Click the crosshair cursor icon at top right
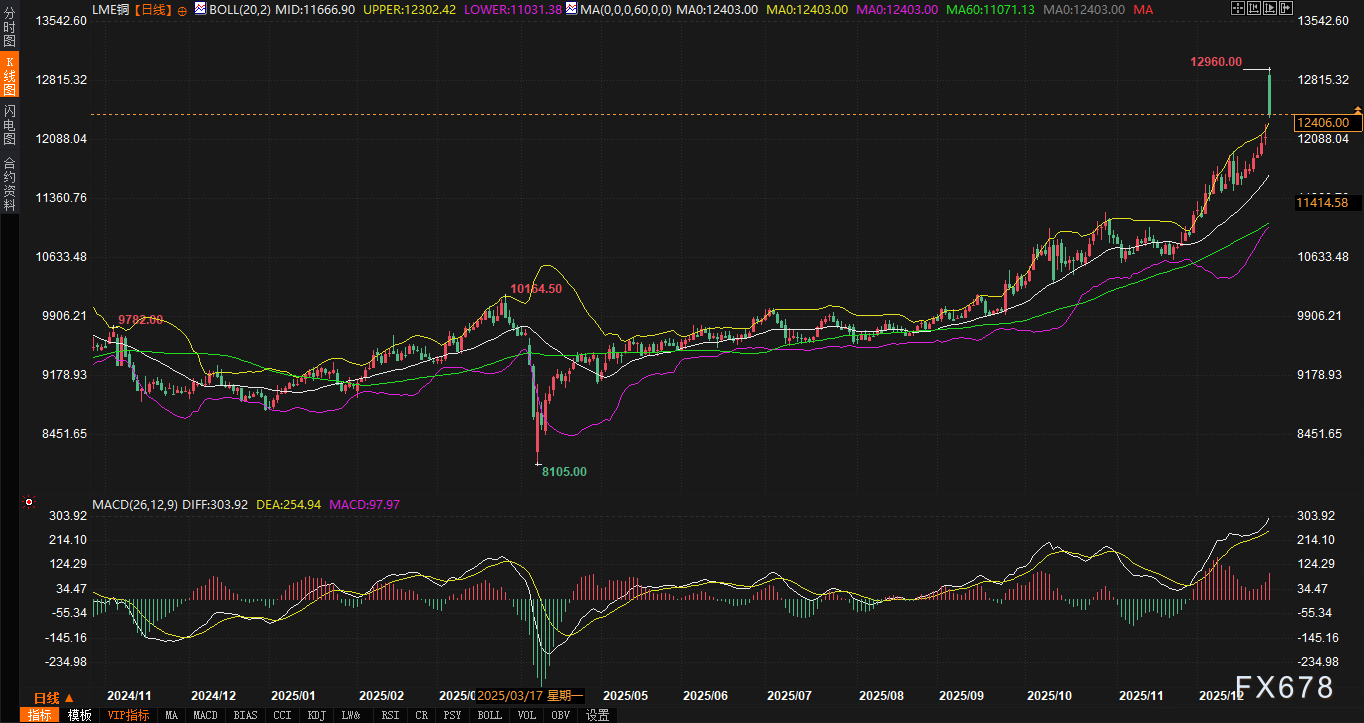The height and width of the screenshot is (723, 1364). tap(1237, 9)
